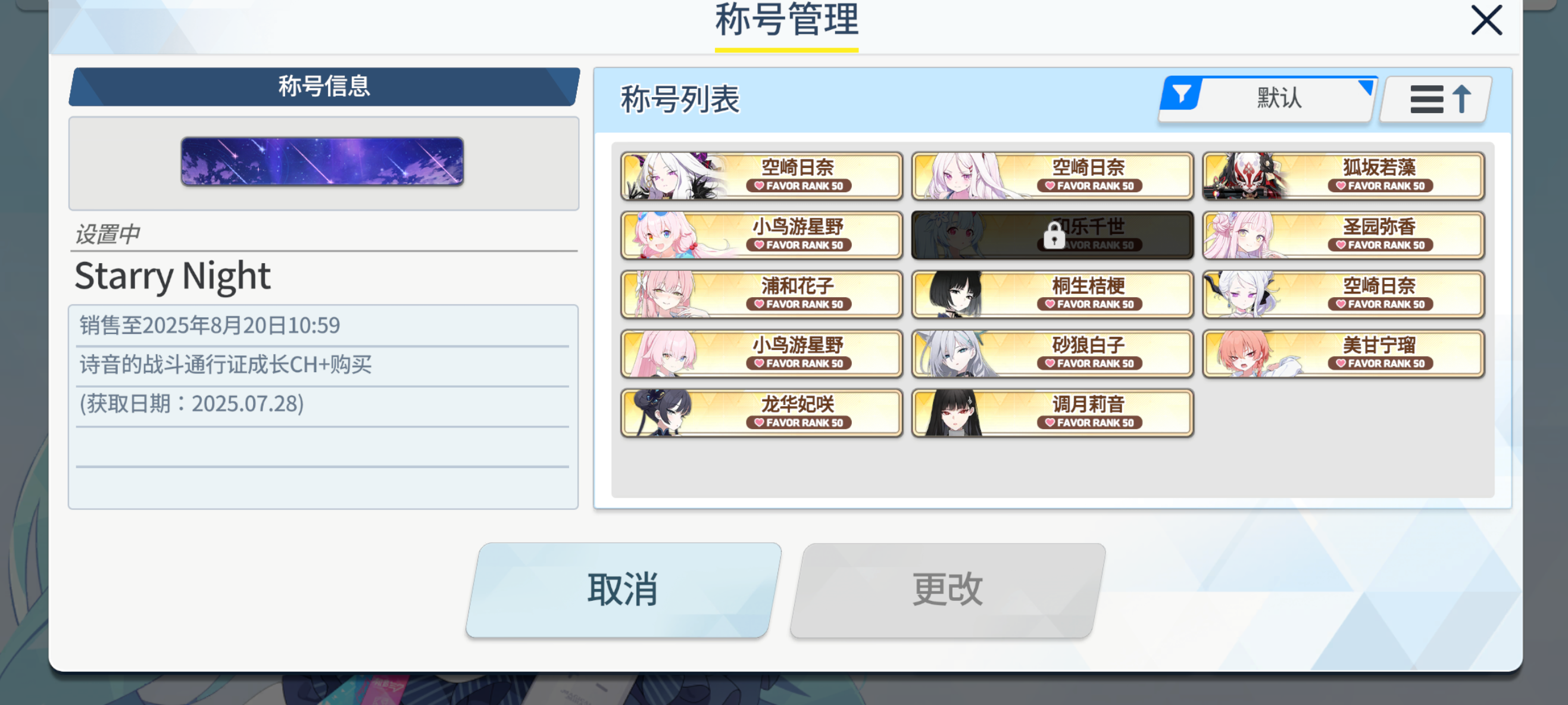Image resolution: width=1568 pixels, height=705 pixels.
Task: Close the 称号管理 dialog with X
Action: coord(1486,20)
